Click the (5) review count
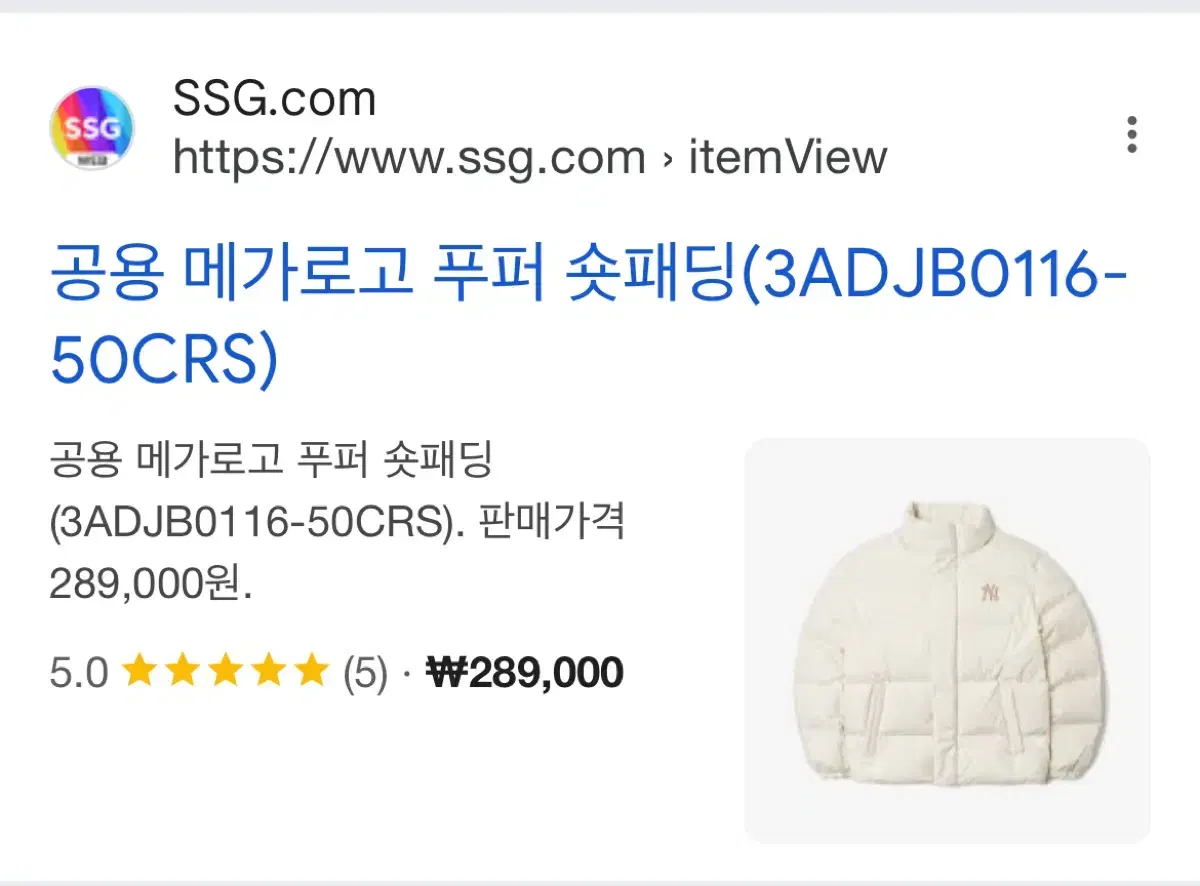The height and width of the screenshot is (886, 1200). coord(365,673)
